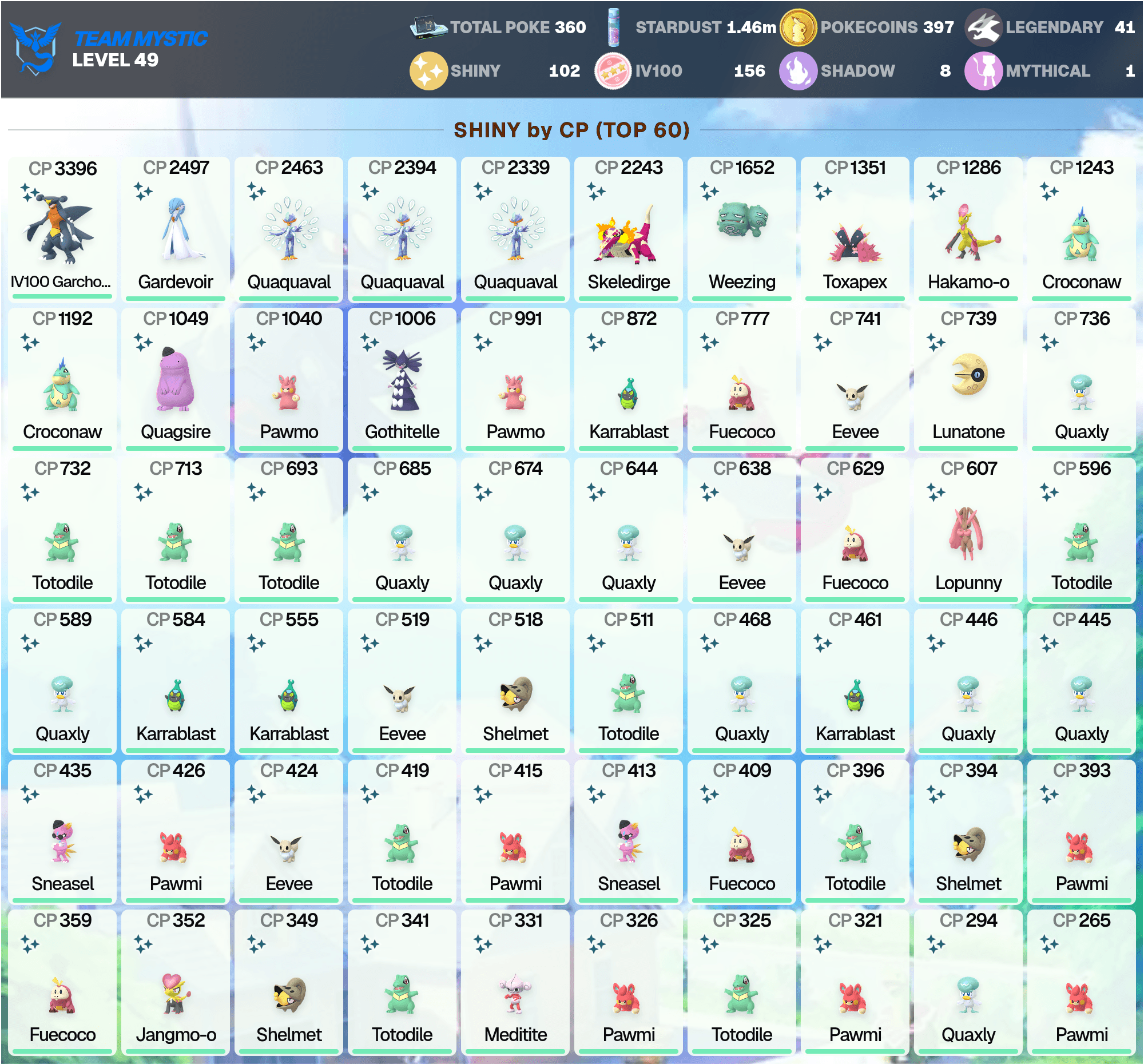1144x1064 pixels.
Task: Click the Total Poke storage device icon
Action: pos(428,27)
